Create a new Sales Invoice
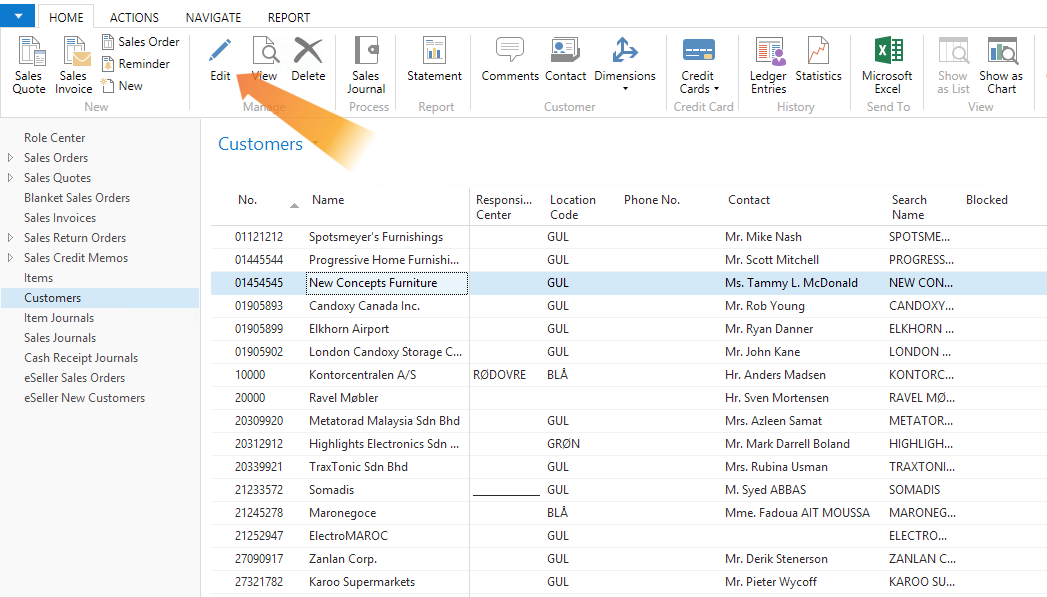The width and height of the screenshot is (1047, 597). 73,65
